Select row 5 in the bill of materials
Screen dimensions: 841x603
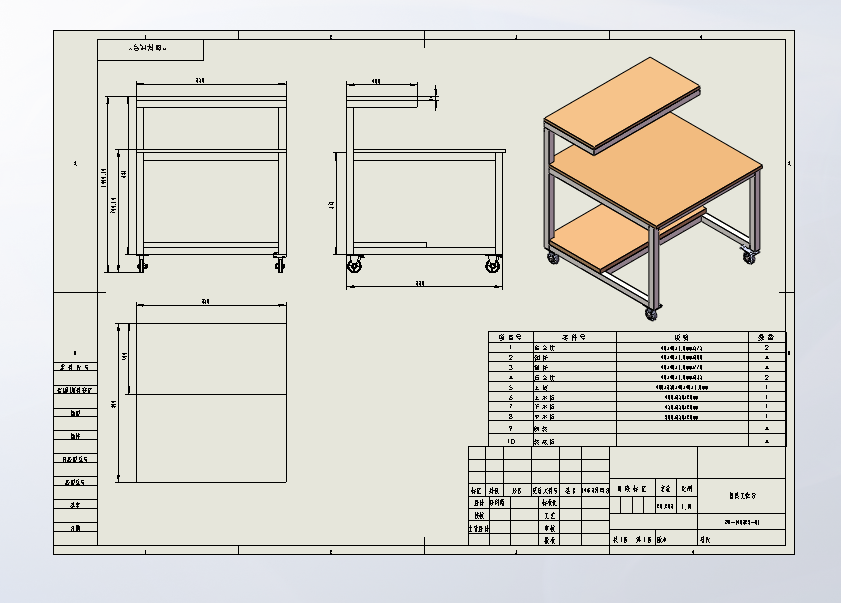tap(637, 387)
